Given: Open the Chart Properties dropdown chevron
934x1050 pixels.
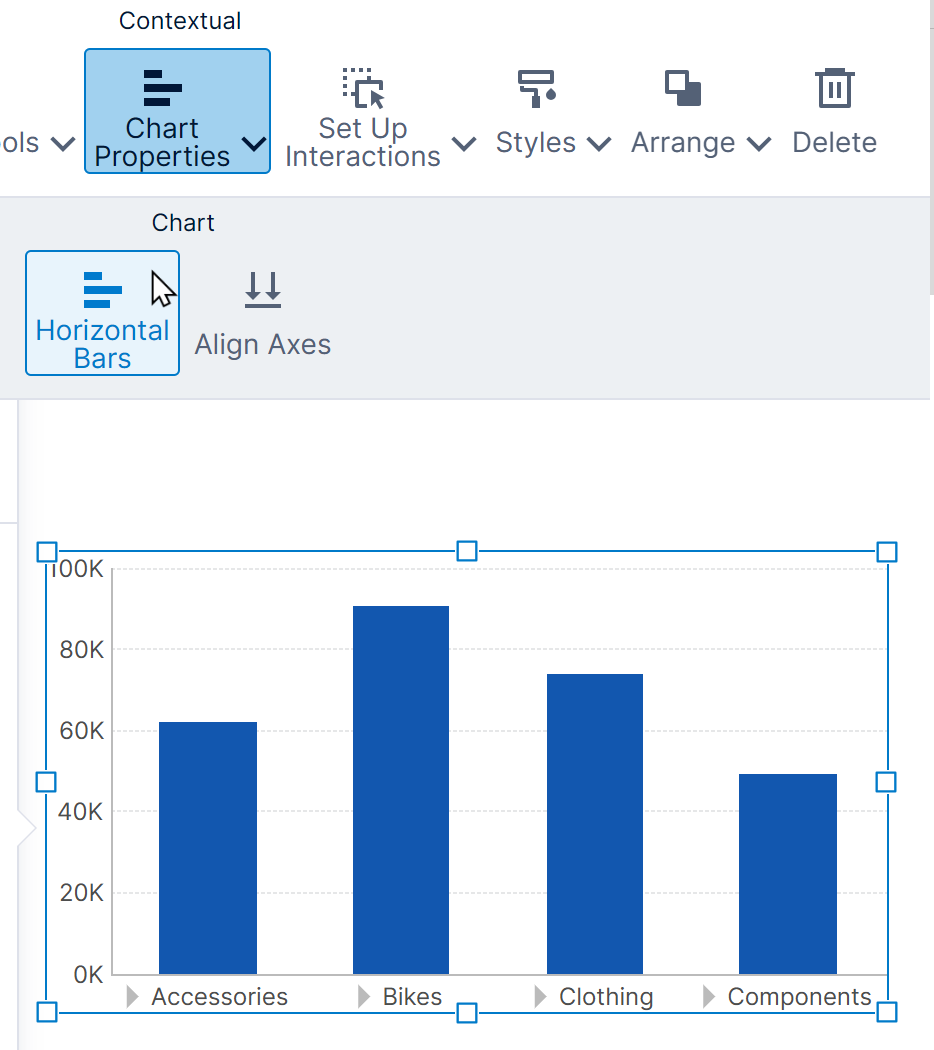Looking at the screenshot, I should point(253,145).
